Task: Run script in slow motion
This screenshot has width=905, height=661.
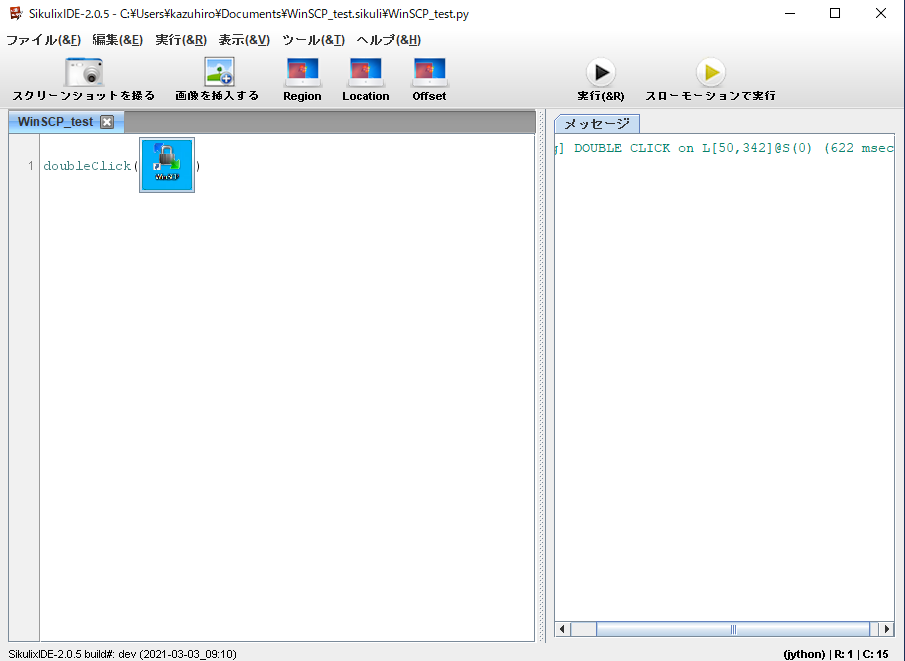Action: click(x=710, y=72)
